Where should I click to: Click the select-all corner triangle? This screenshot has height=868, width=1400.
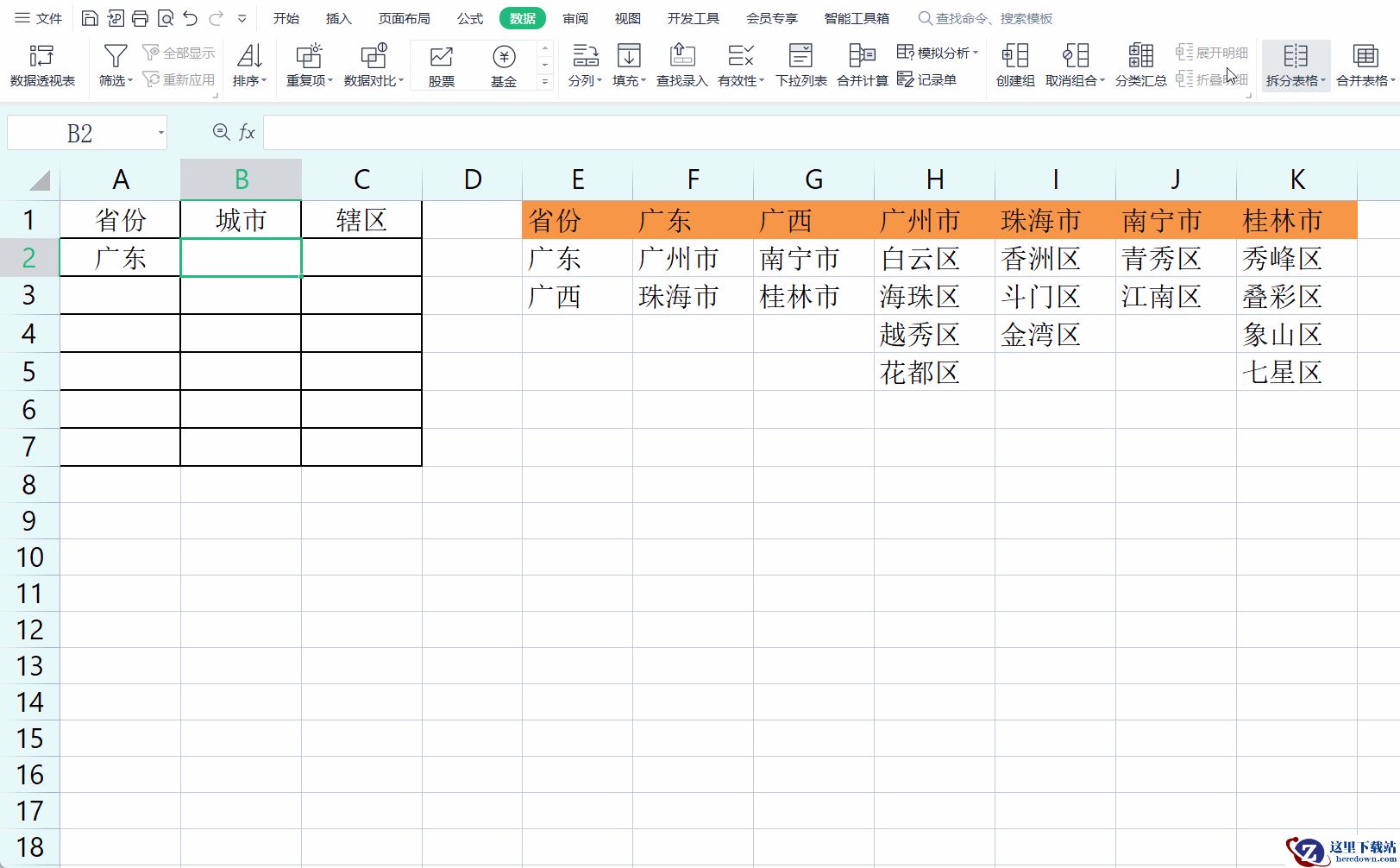point(39,179)
